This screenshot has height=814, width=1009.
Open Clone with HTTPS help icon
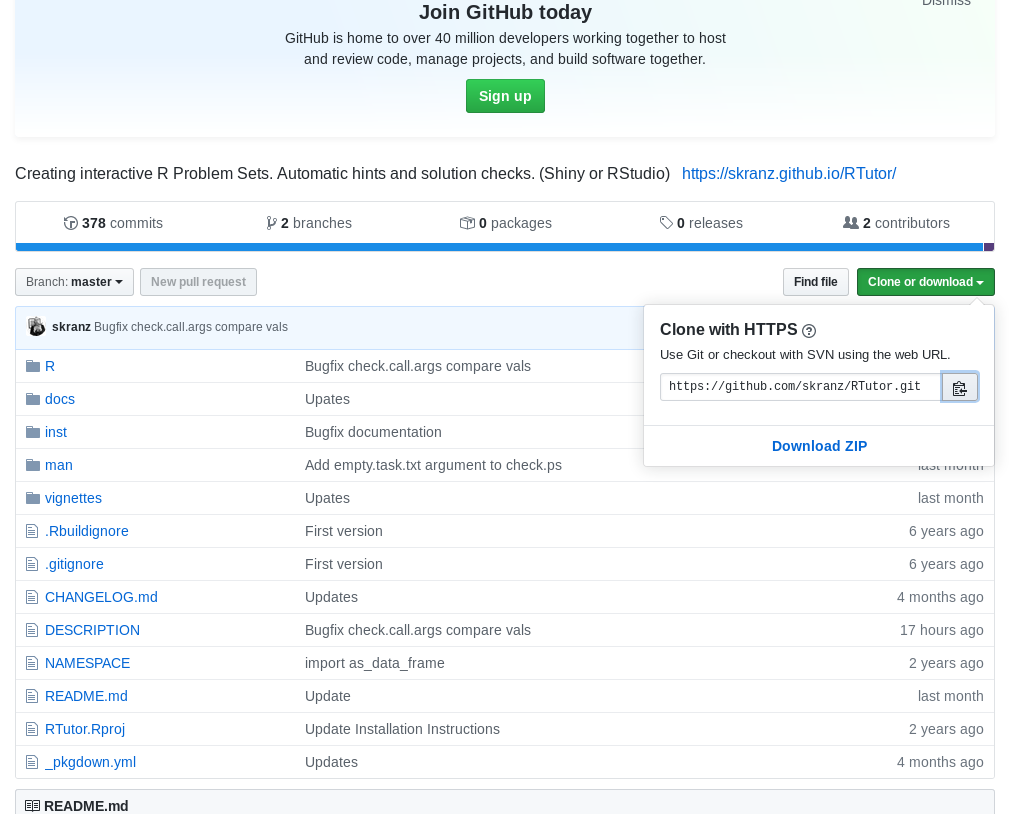(x=809, y=331)
